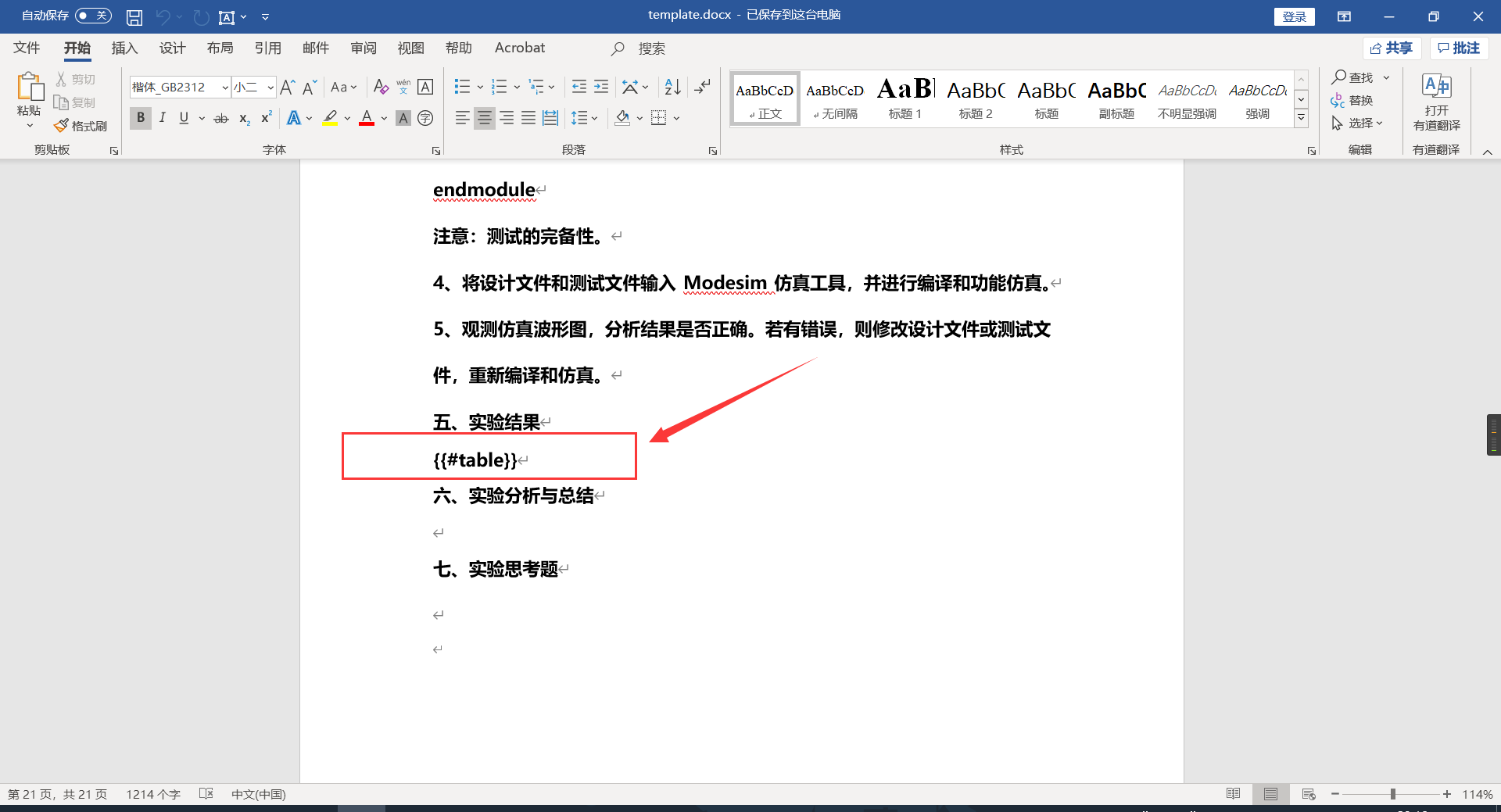Open the Acrobat ribbon tab
This screenshot has width=1501, height=812.
[518, 48]
